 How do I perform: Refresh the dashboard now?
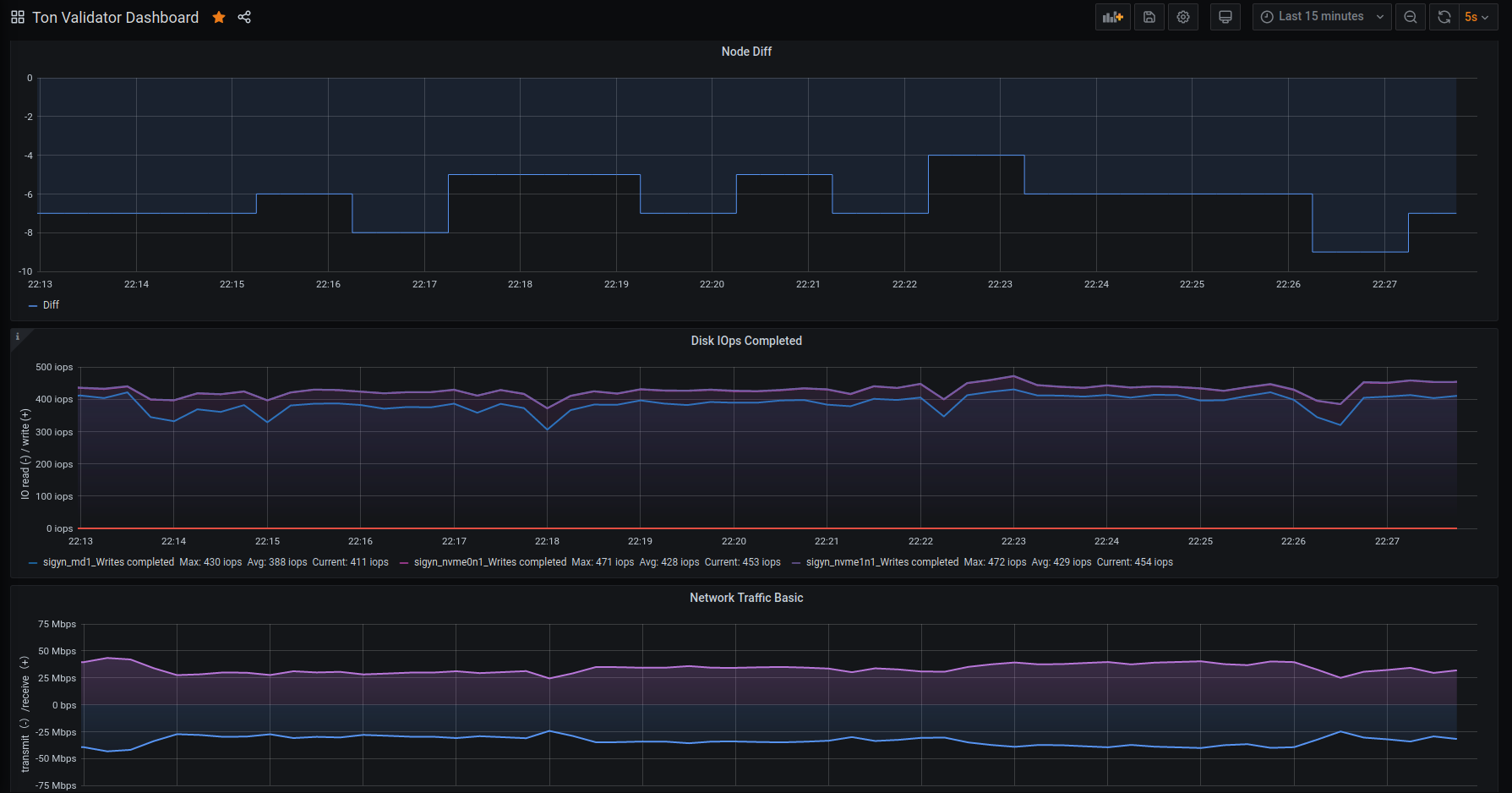point(1444,17)
